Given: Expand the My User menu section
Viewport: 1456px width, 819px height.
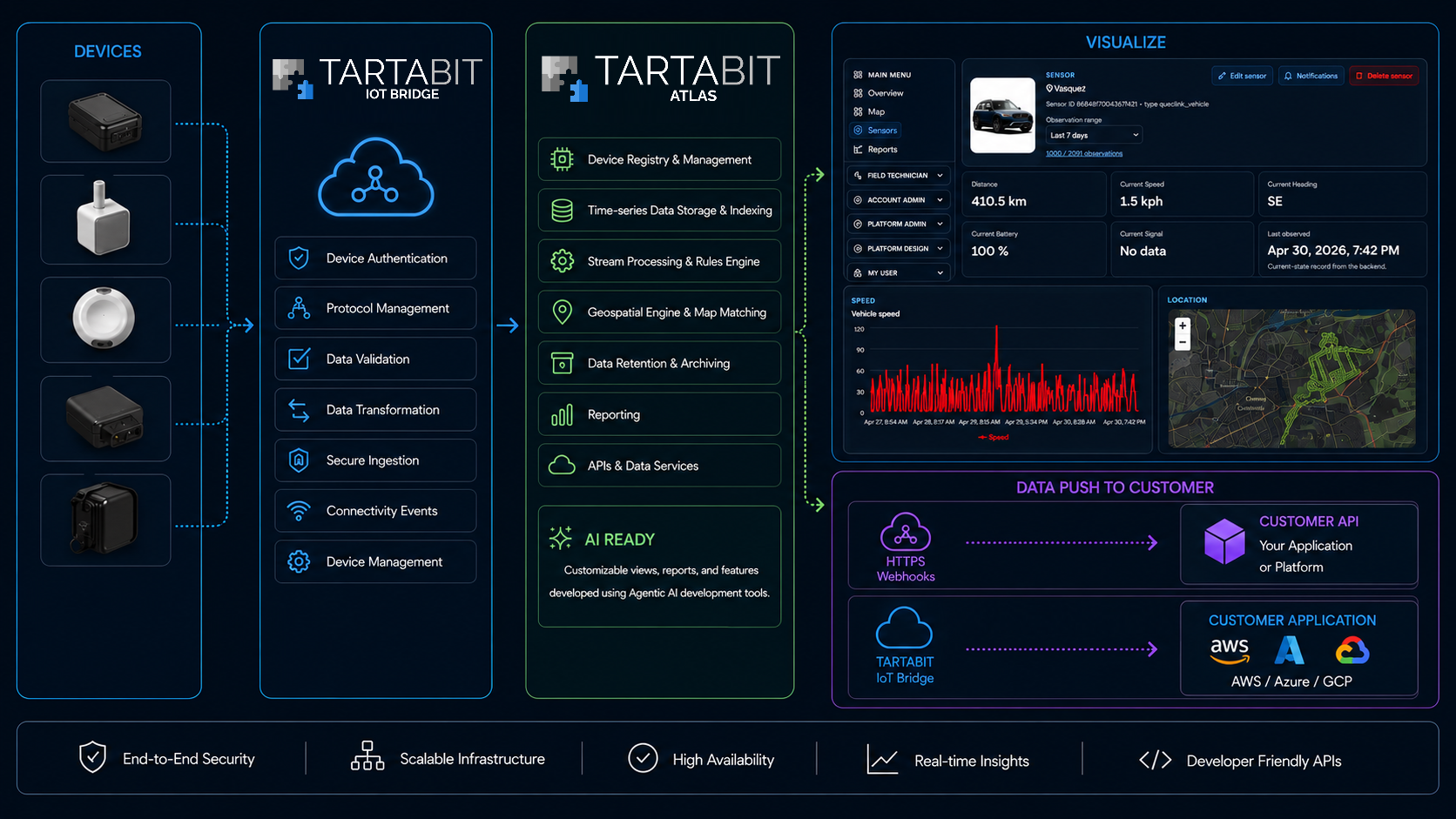Looking at the screenshot, I should (900, 273).
